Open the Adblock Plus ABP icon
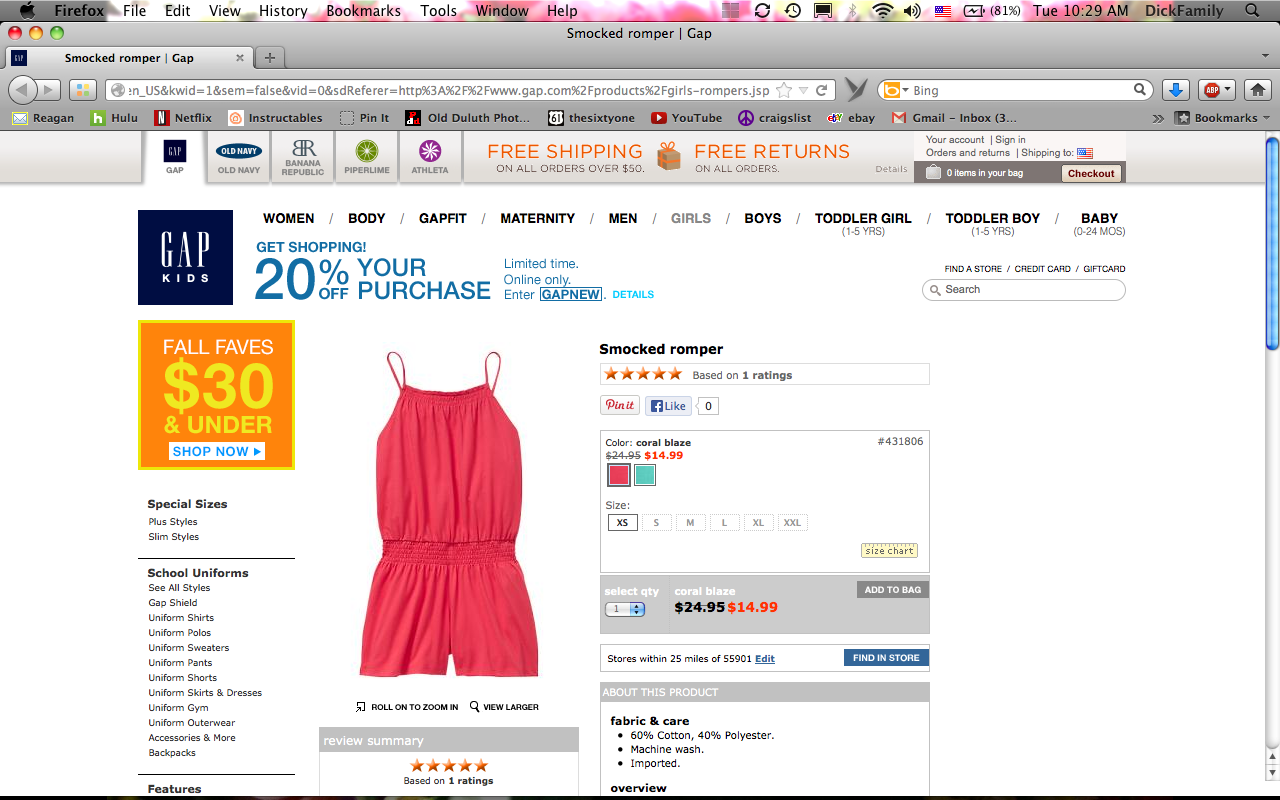This screenshot has height=800, width=1280. click(x=1217, y=90)
